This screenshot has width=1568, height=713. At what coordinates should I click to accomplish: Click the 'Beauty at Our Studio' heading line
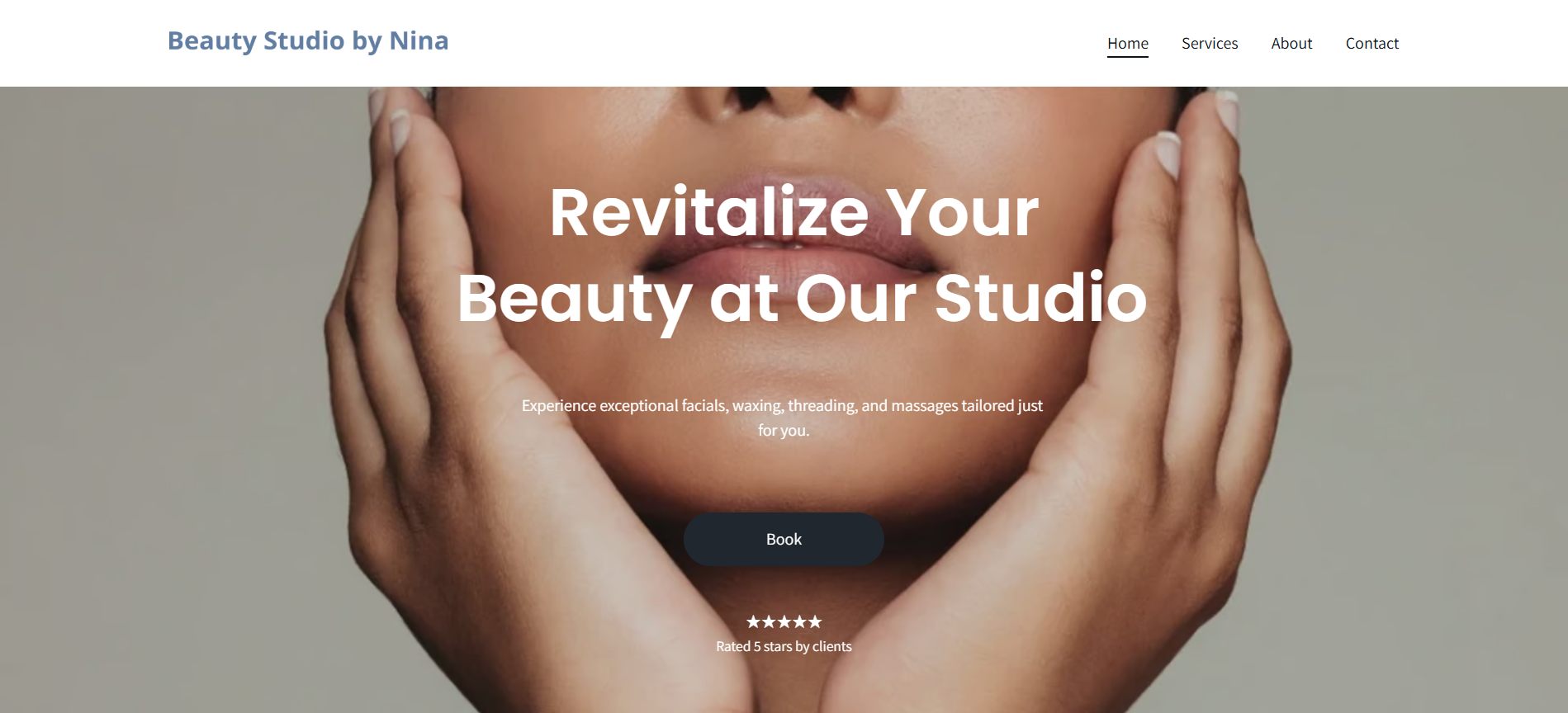click(x=802, y=299)
